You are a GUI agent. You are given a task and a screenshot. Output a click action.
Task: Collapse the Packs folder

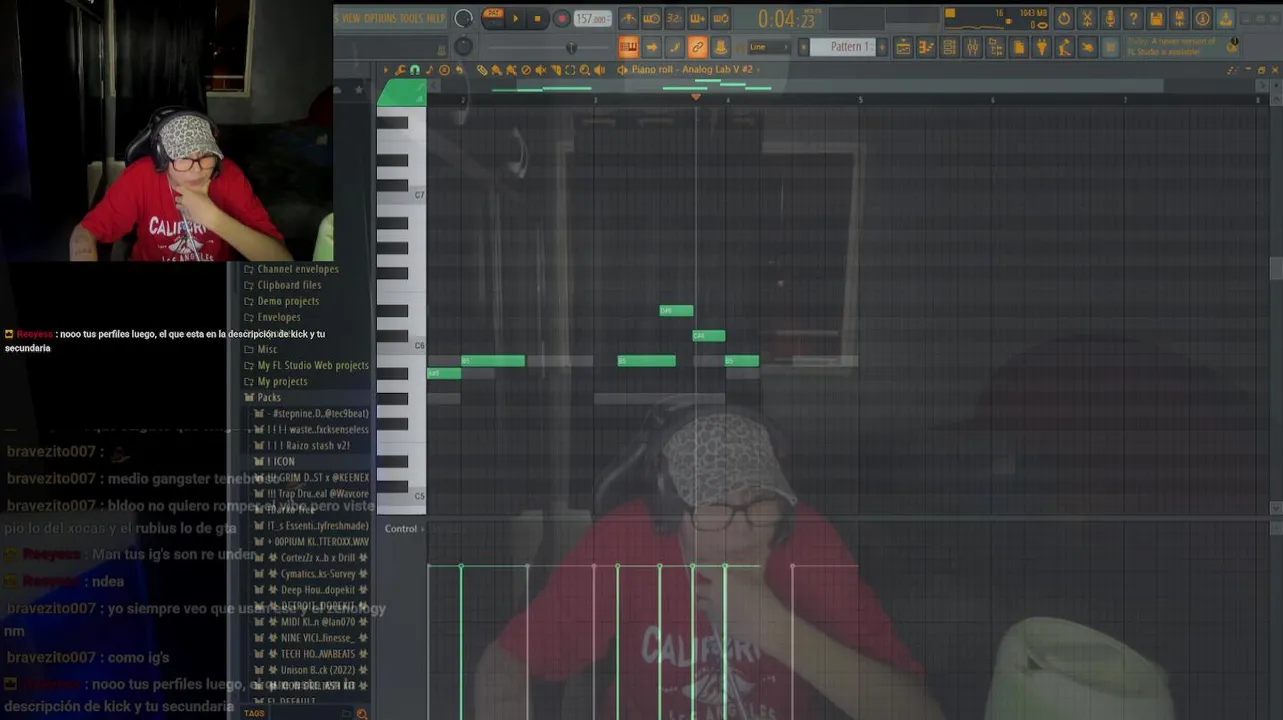(x=269, y=397)
